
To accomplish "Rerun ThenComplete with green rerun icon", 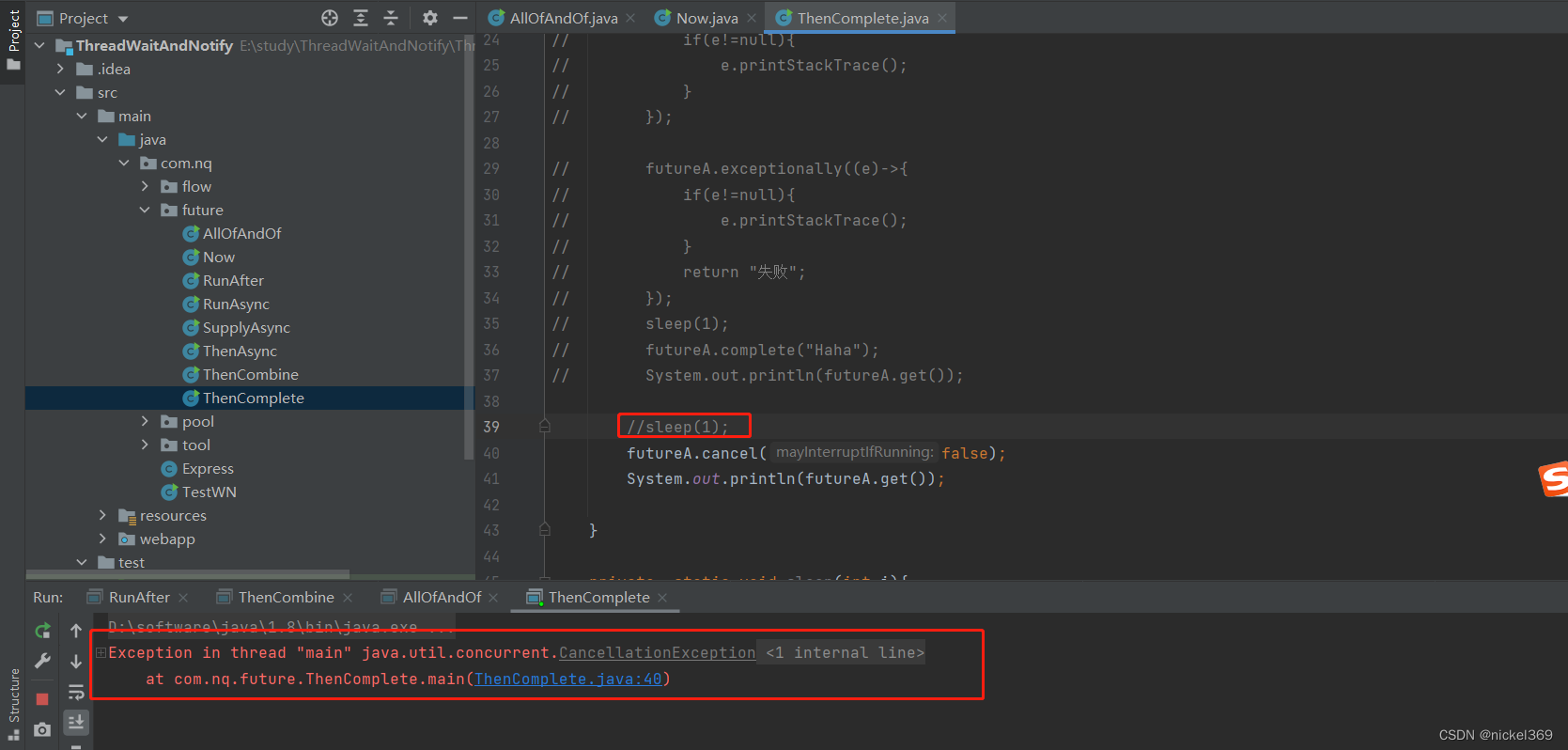I will coord(42,631).
